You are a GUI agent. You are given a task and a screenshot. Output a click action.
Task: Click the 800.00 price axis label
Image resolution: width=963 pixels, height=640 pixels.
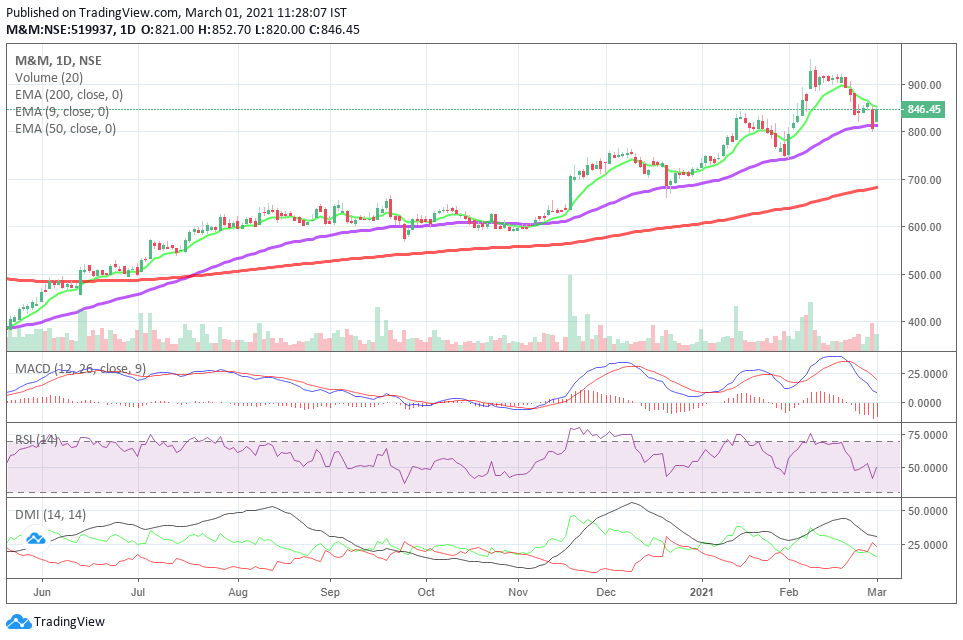click(x=924, y=131)
